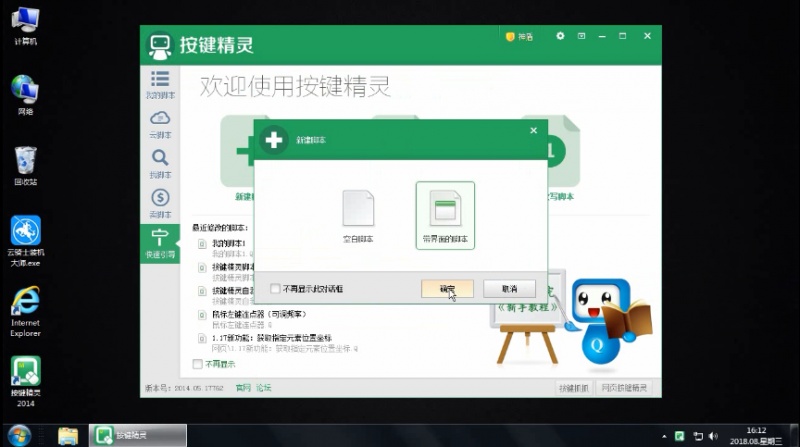Viewport: 800px width, 447px height.
Task: Launch the 网页按键精灵 button
Action: pos(624,388)
